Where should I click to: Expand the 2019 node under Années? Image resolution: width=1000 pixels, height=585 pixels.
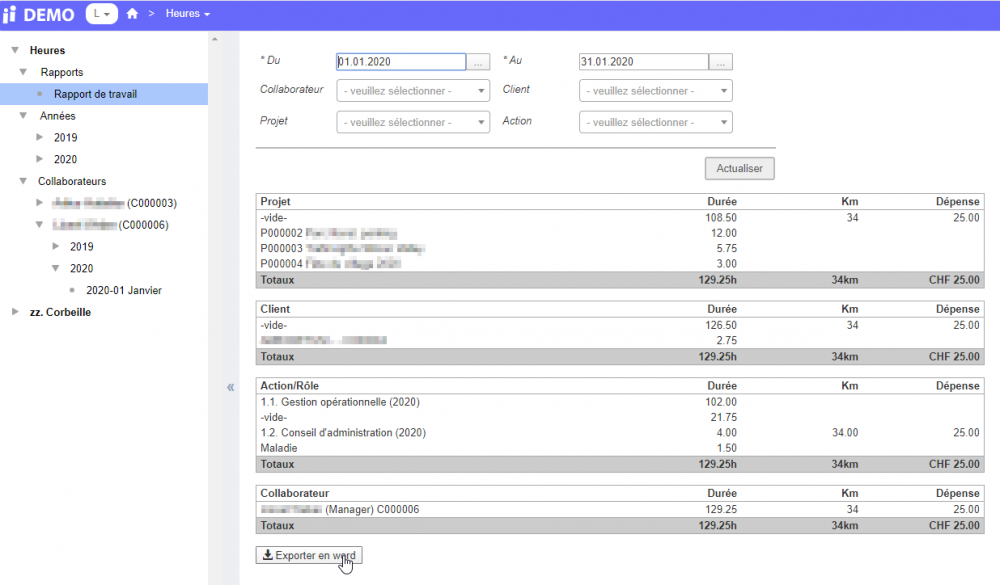40,138
